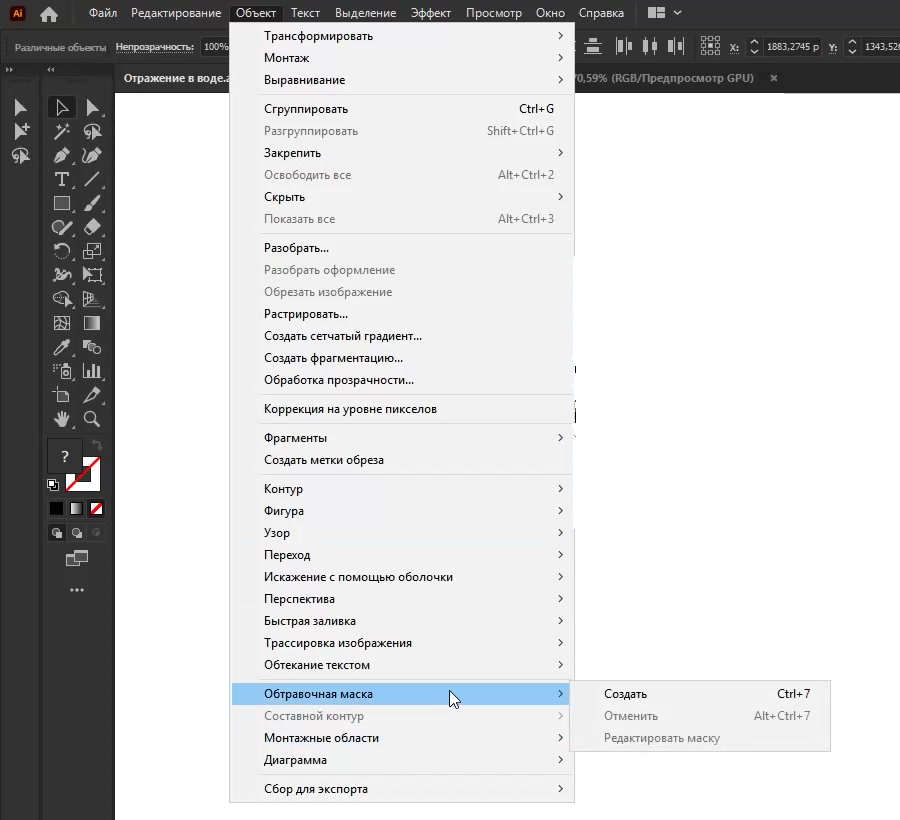This screenshot has width=900, height=820.
Task: Go to the Home screen icon
Action: tap(49, 13)
